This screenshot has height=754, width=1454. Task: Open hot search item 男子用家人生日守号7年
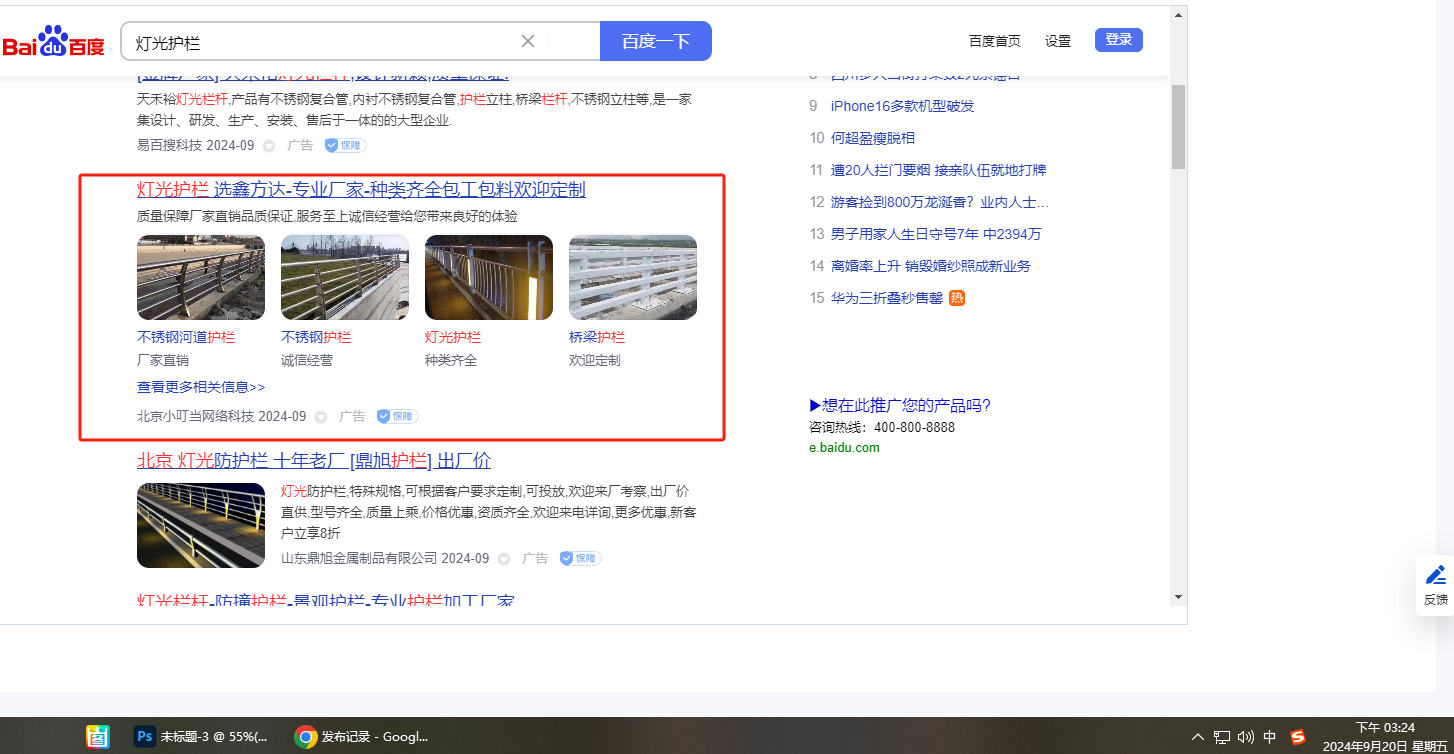pyautogui.click(x=936, y=234)
